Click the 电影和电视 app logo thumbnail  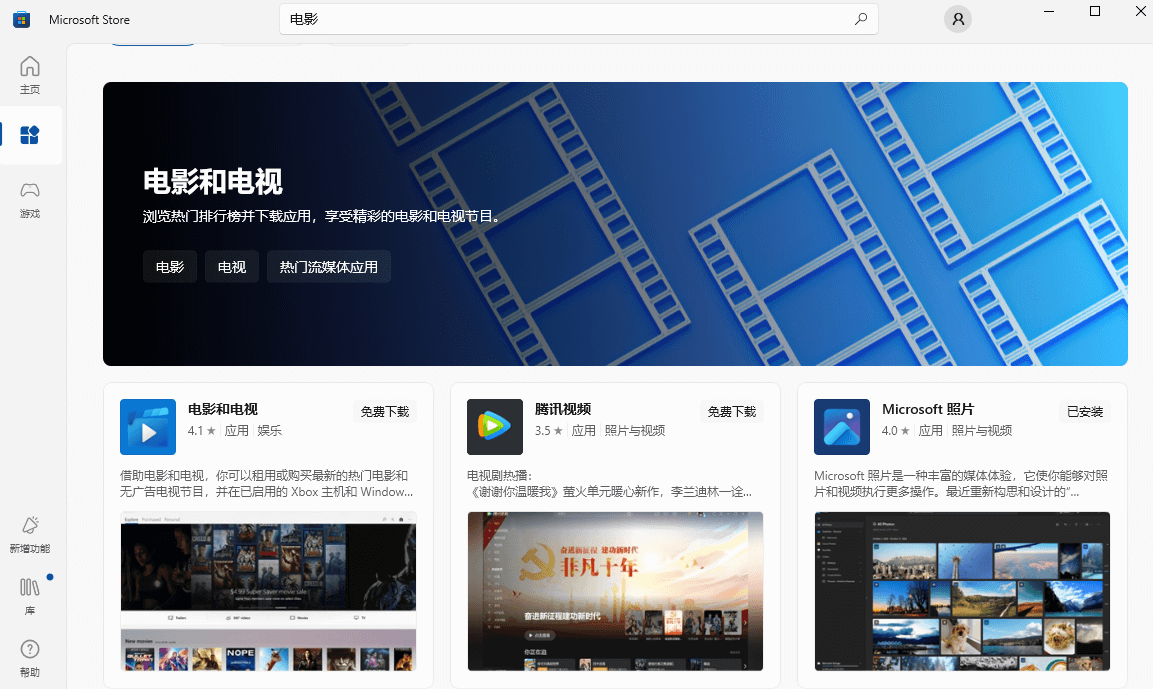147,427
